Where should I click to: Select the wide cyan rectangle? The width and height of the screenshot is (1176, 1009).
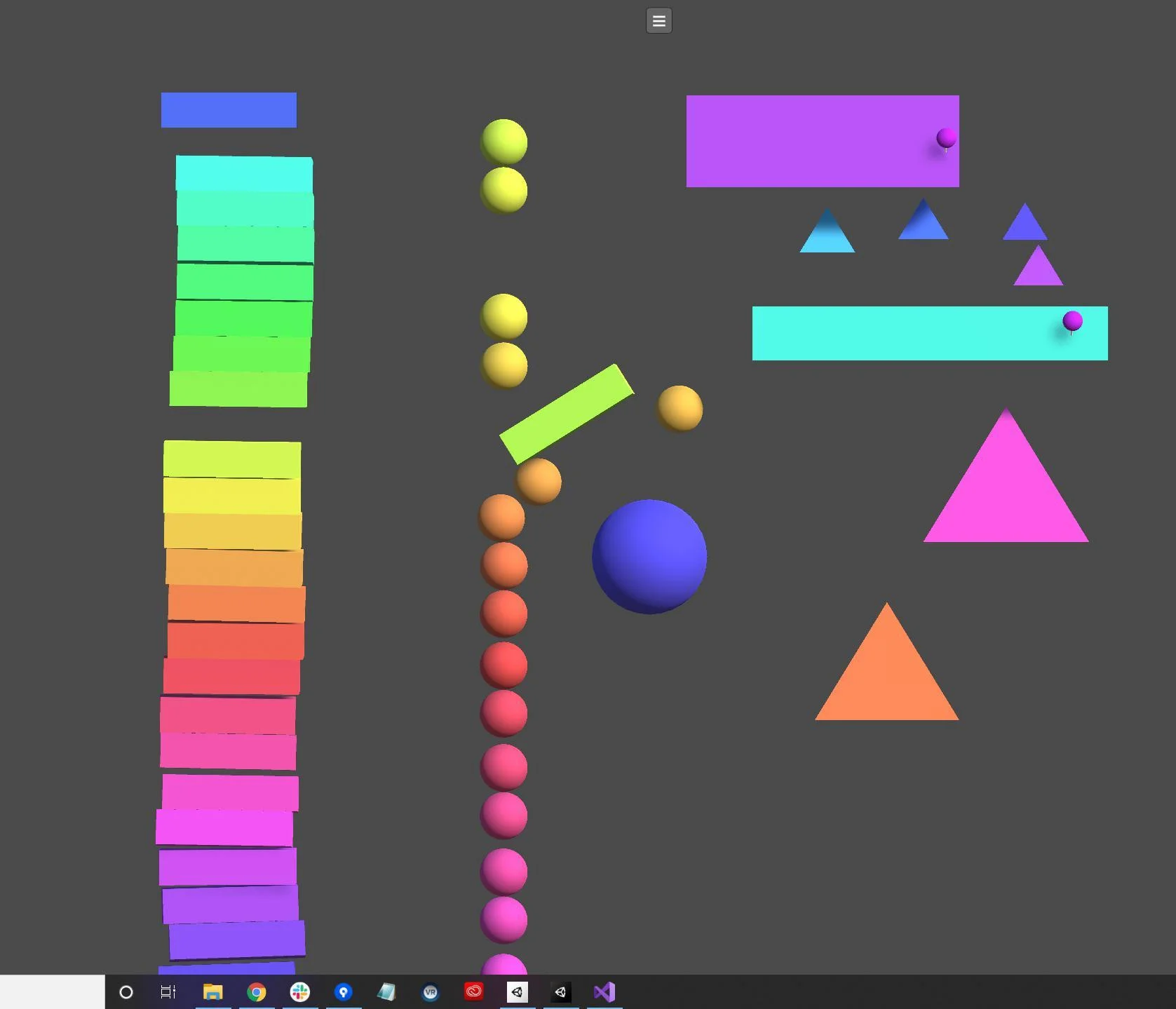click(930, 333)
